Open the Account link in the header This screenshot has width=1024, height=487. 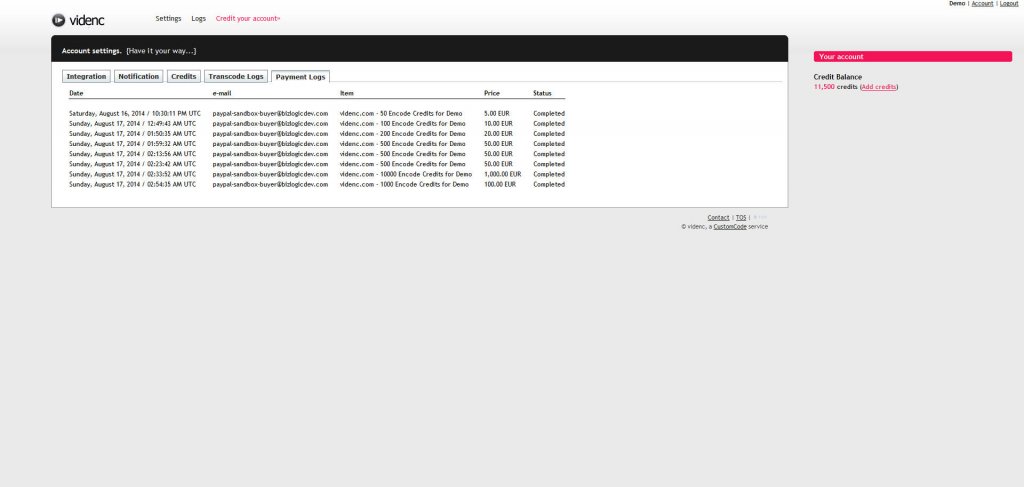coord(982,3)
